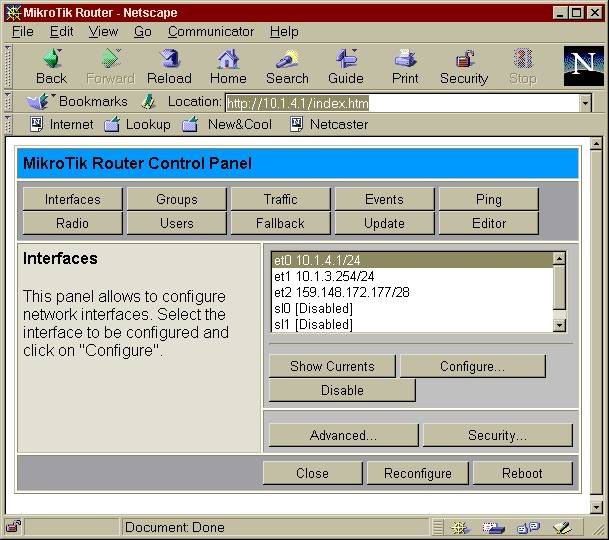Open the Help menu
The width and height of the screenshot is (609, 540).
[x=284, y=31]
